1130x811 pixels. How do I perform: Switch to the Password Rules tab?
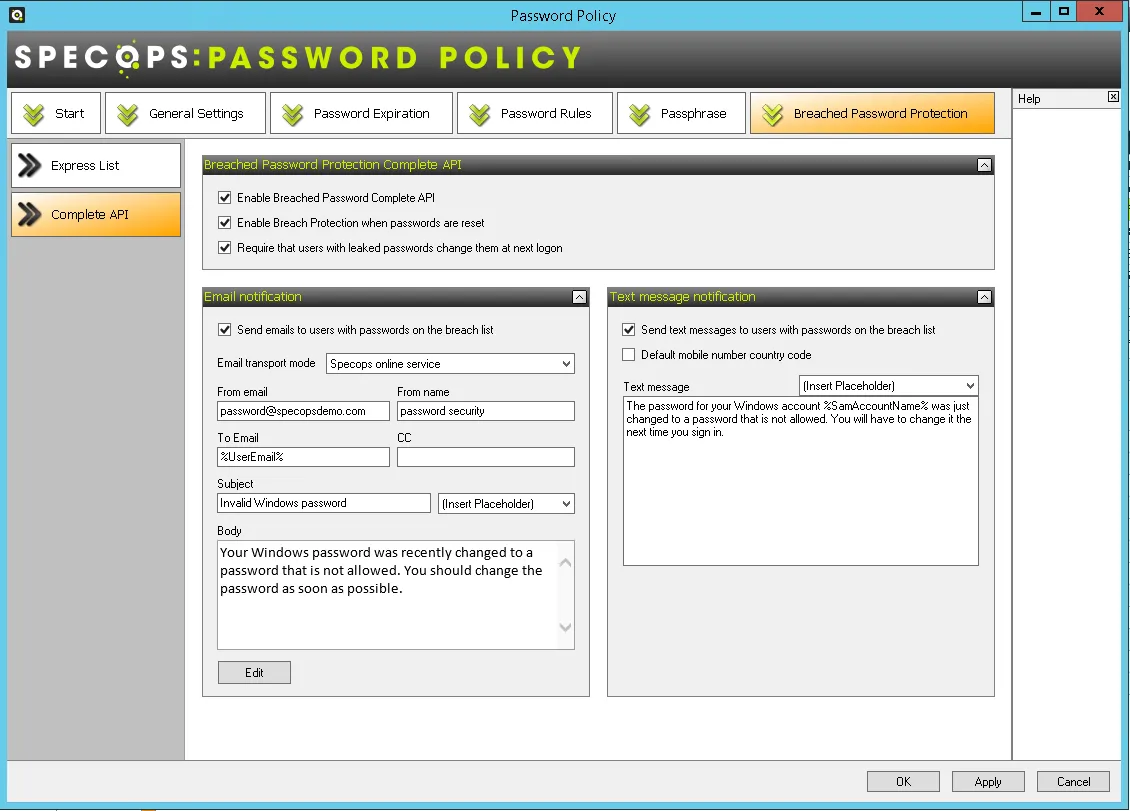[535, 113]
